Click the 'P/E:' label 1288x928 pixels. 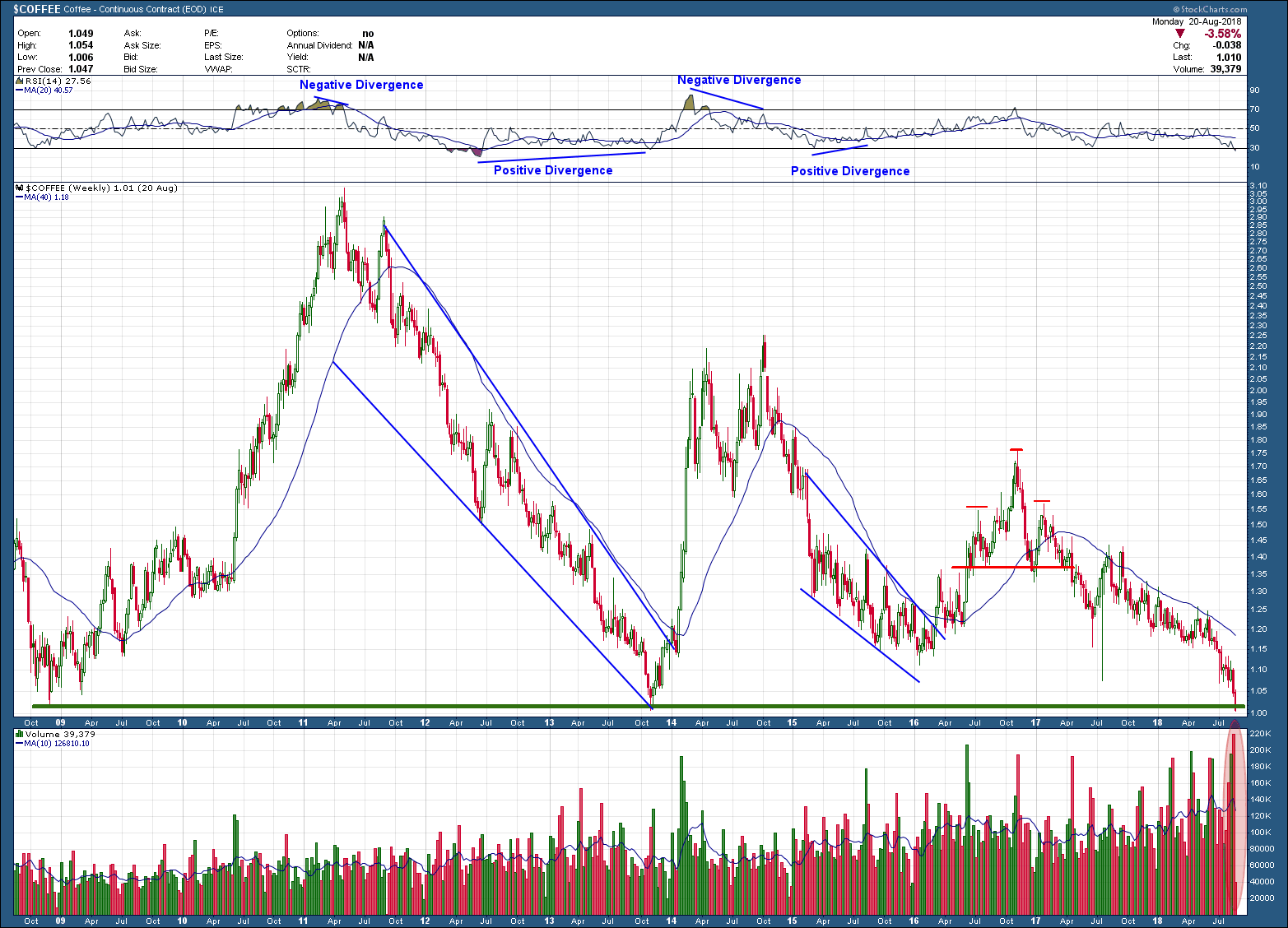coord(212,34)
